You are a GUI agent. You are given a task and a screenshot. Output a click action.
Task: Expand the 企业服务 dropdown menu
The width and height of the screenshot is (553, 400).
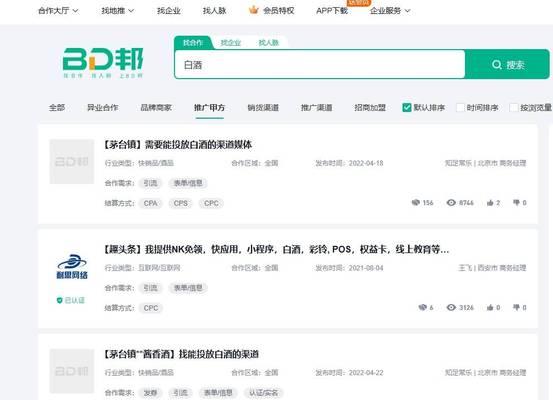click(390, 11)
